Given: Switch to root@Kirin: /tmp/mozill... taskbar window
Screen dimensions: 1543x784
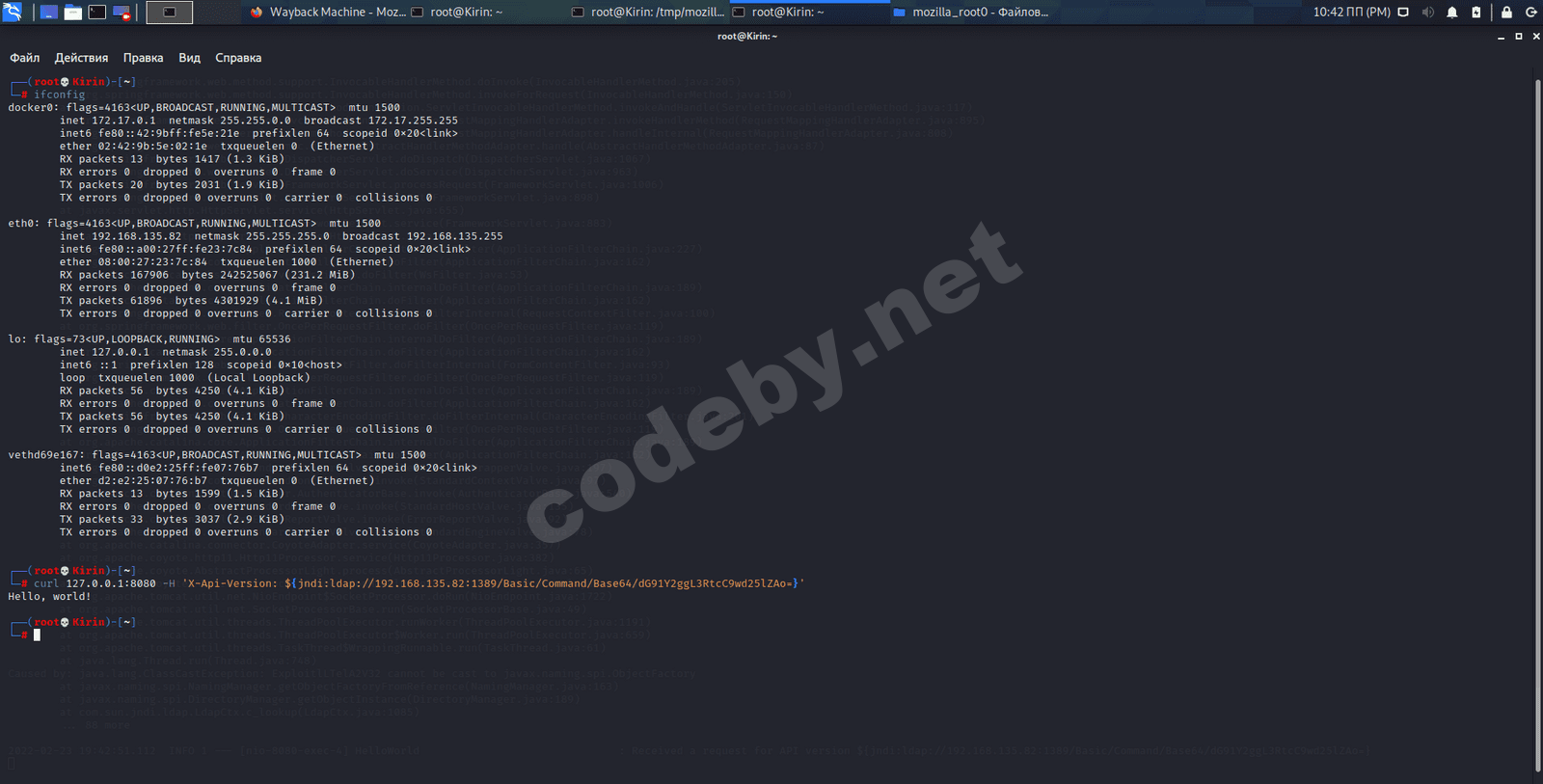Looking at the screenshot, I should [648, 13].
